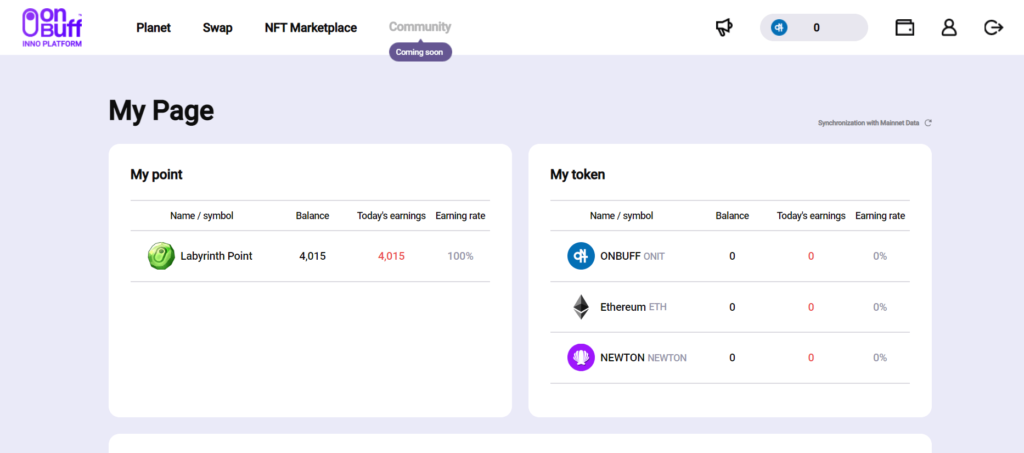The image size is (1024, 453).
Task: Open the NFT Marketplace menu
Action: click(310, 28)
